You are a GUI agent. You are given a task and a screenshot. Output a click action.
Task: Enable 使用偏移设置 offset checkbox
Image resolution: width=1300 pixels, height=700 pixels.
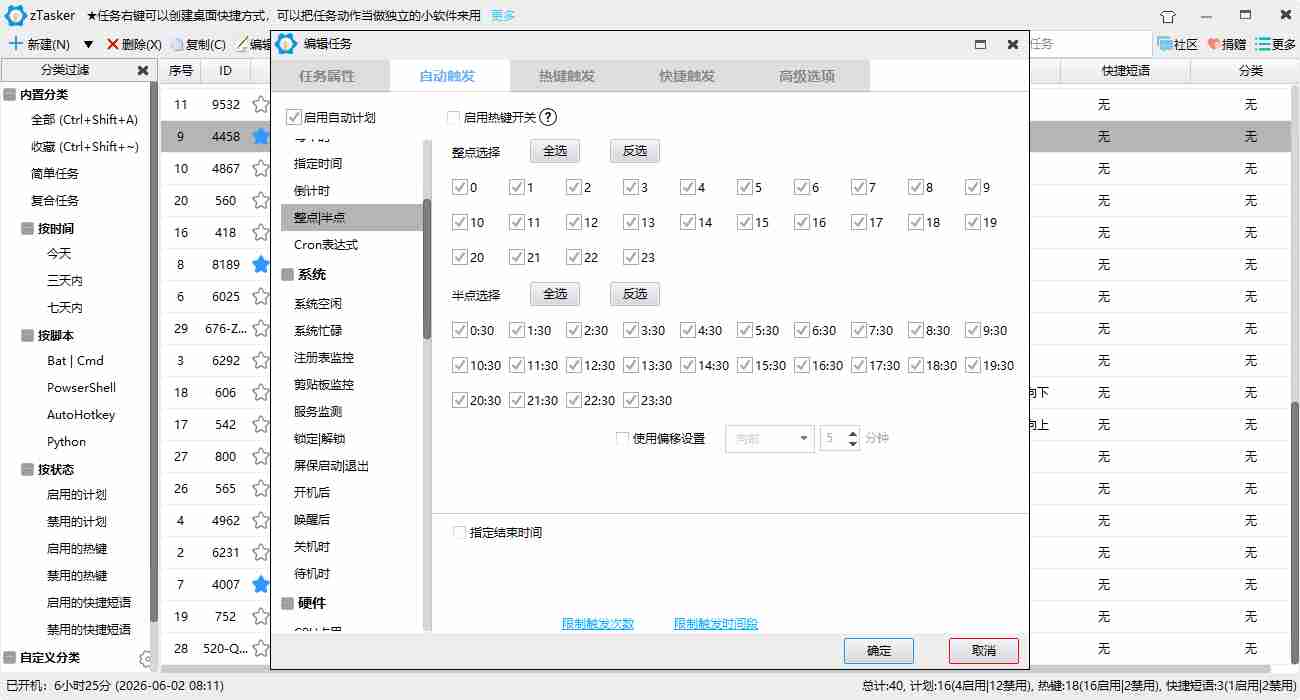(x=622, y=438)
